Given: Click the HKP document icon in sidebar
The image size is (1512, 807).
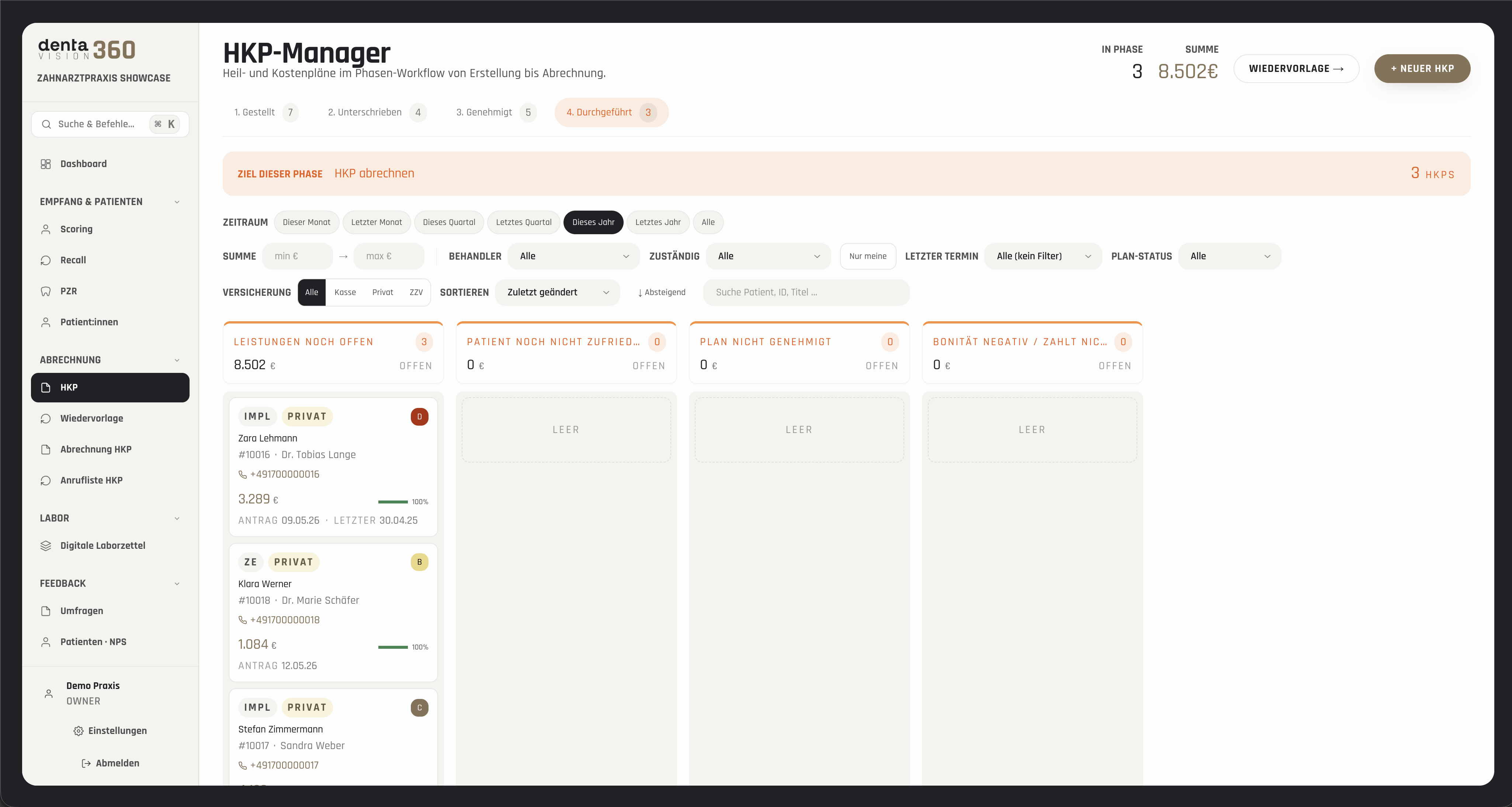Looking at the screenshot, I should (x=46, y=387).
